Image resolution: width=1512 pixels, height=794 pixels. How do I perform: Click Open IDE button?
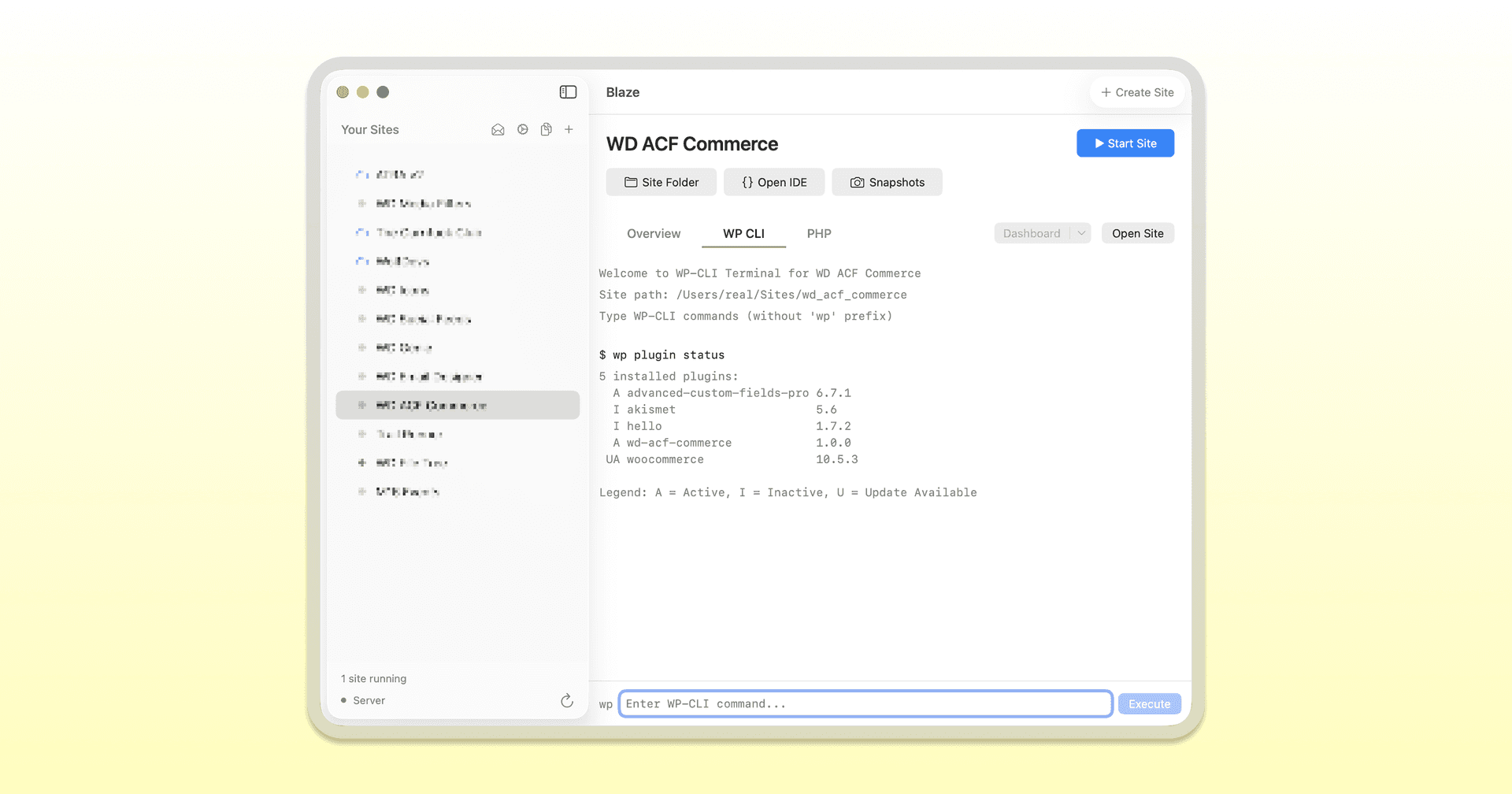pos(774,182)
